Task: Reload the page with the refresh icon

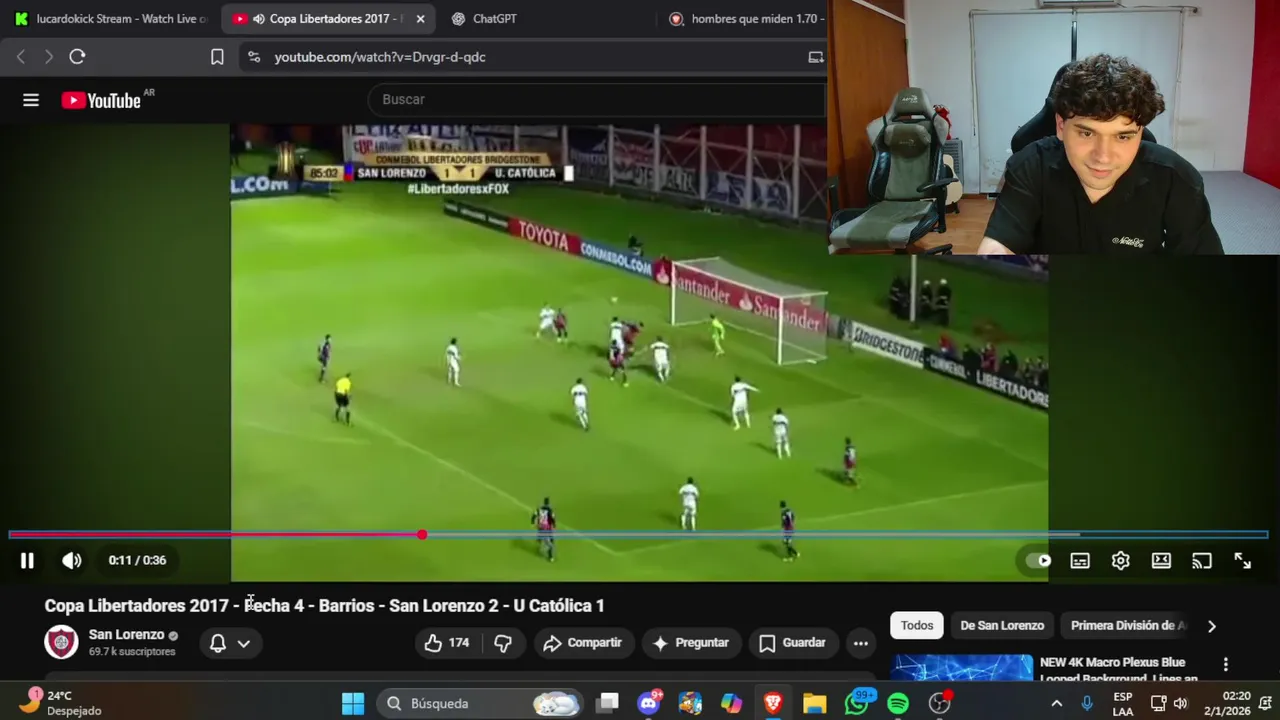Action: click(x=77, y=57)
